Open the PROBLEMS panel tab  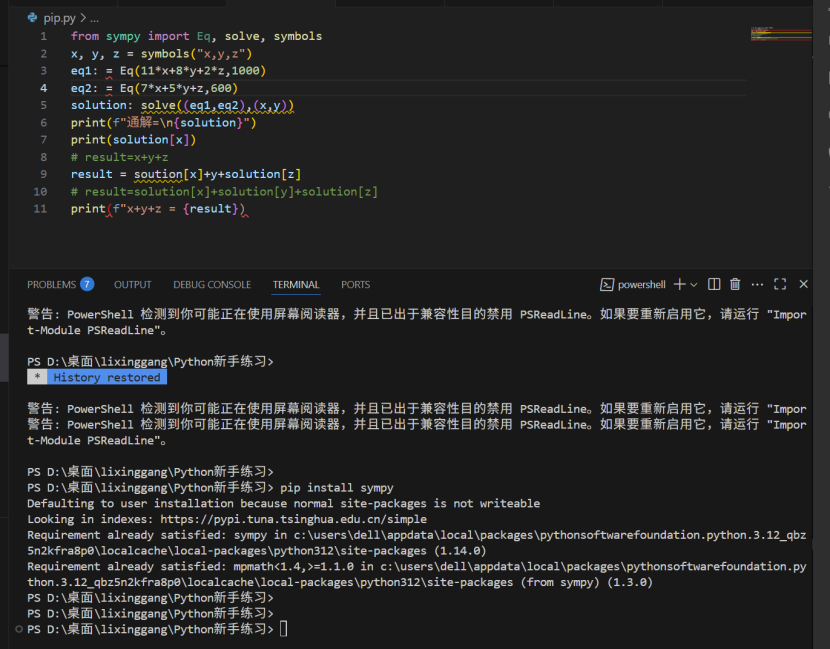coord(51,285)
